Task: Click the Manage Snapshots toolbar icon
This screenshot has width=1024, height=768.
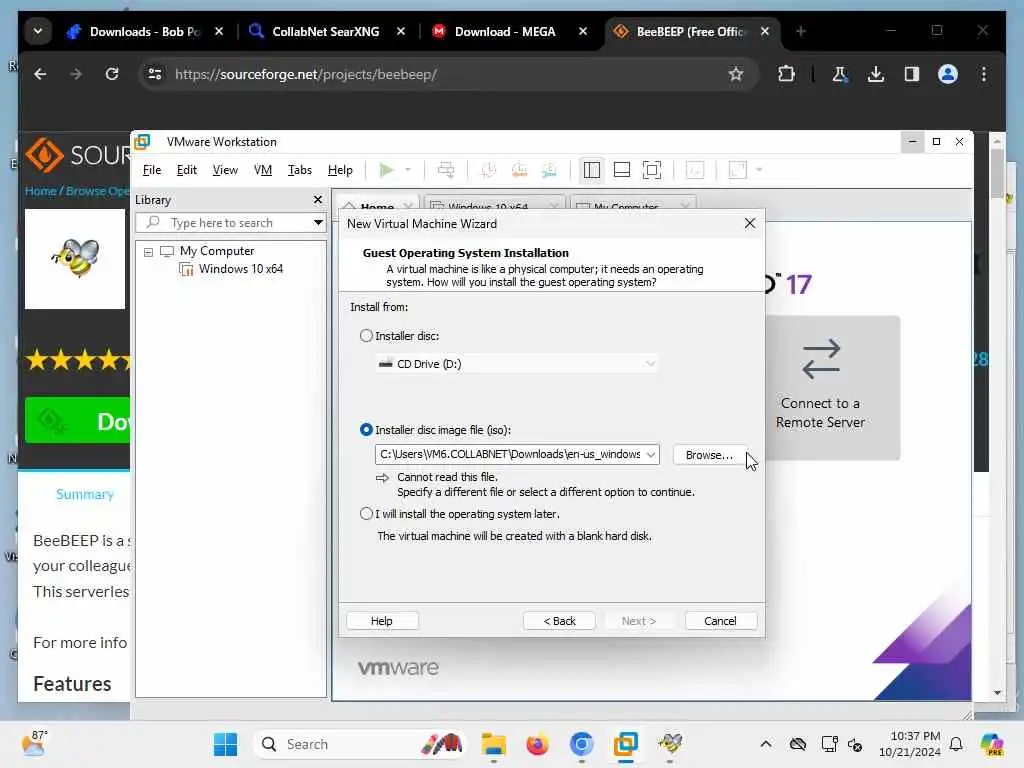Action: click(549, 170)
